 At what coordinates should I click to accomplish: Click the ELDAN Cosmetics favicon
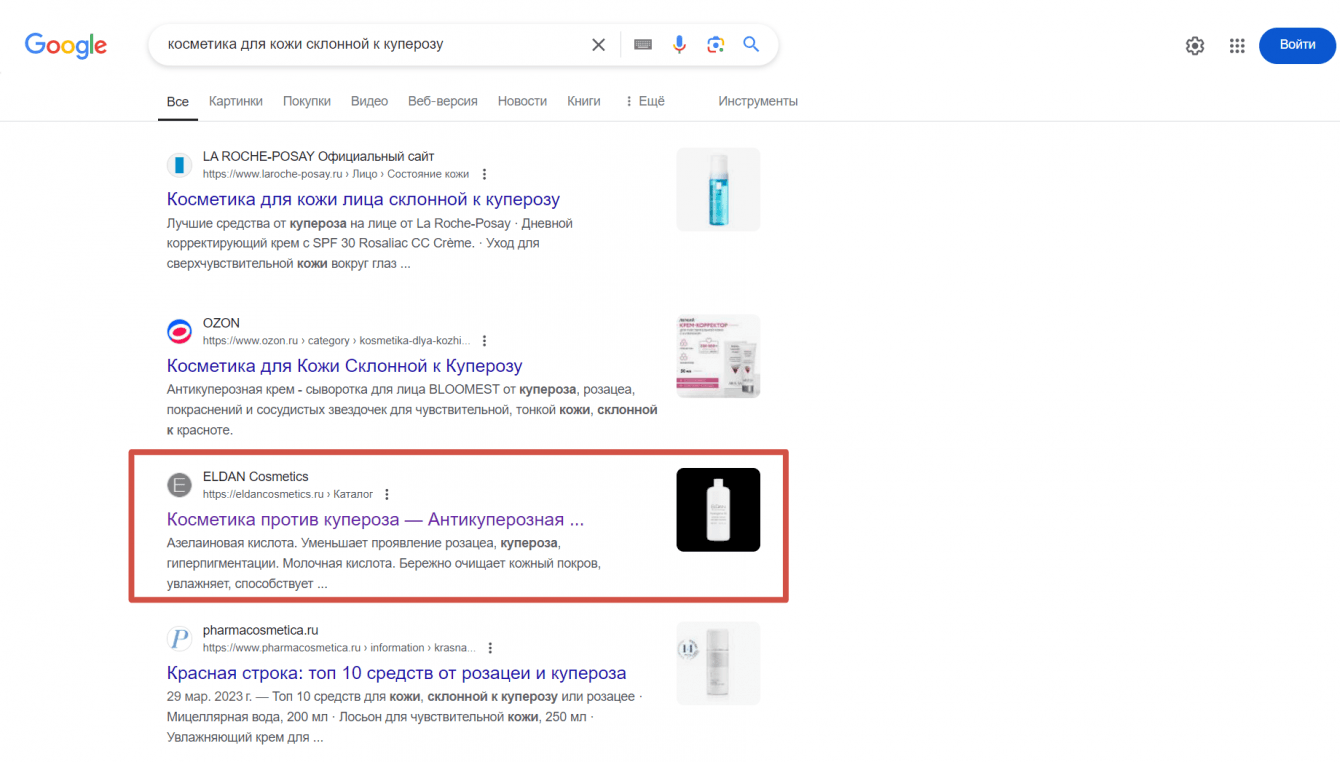(x=179, y=485)
